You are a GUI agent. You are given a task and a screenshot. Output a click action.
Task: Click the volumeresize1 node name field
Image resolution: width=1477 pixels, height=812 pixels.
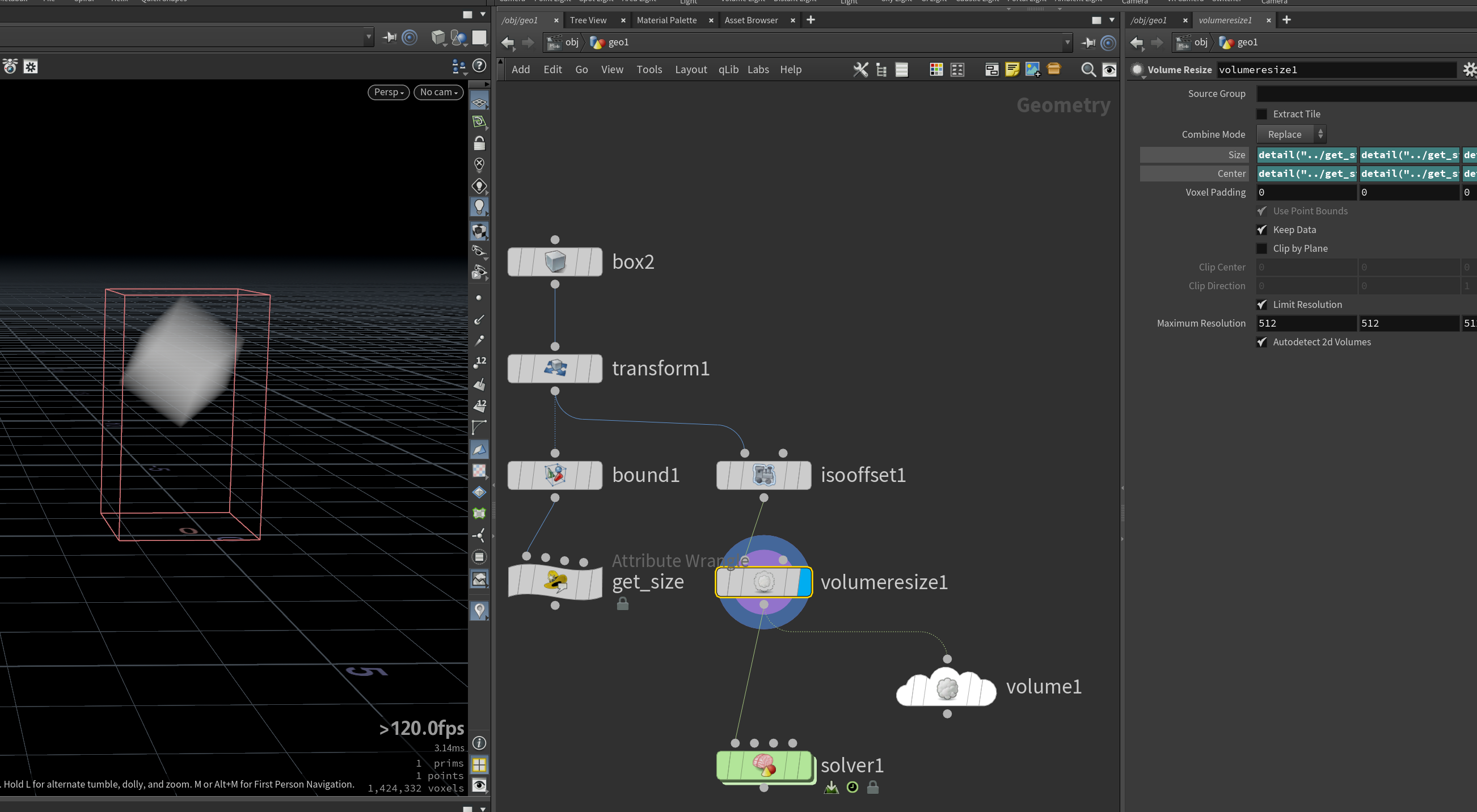coord(1336,70)
